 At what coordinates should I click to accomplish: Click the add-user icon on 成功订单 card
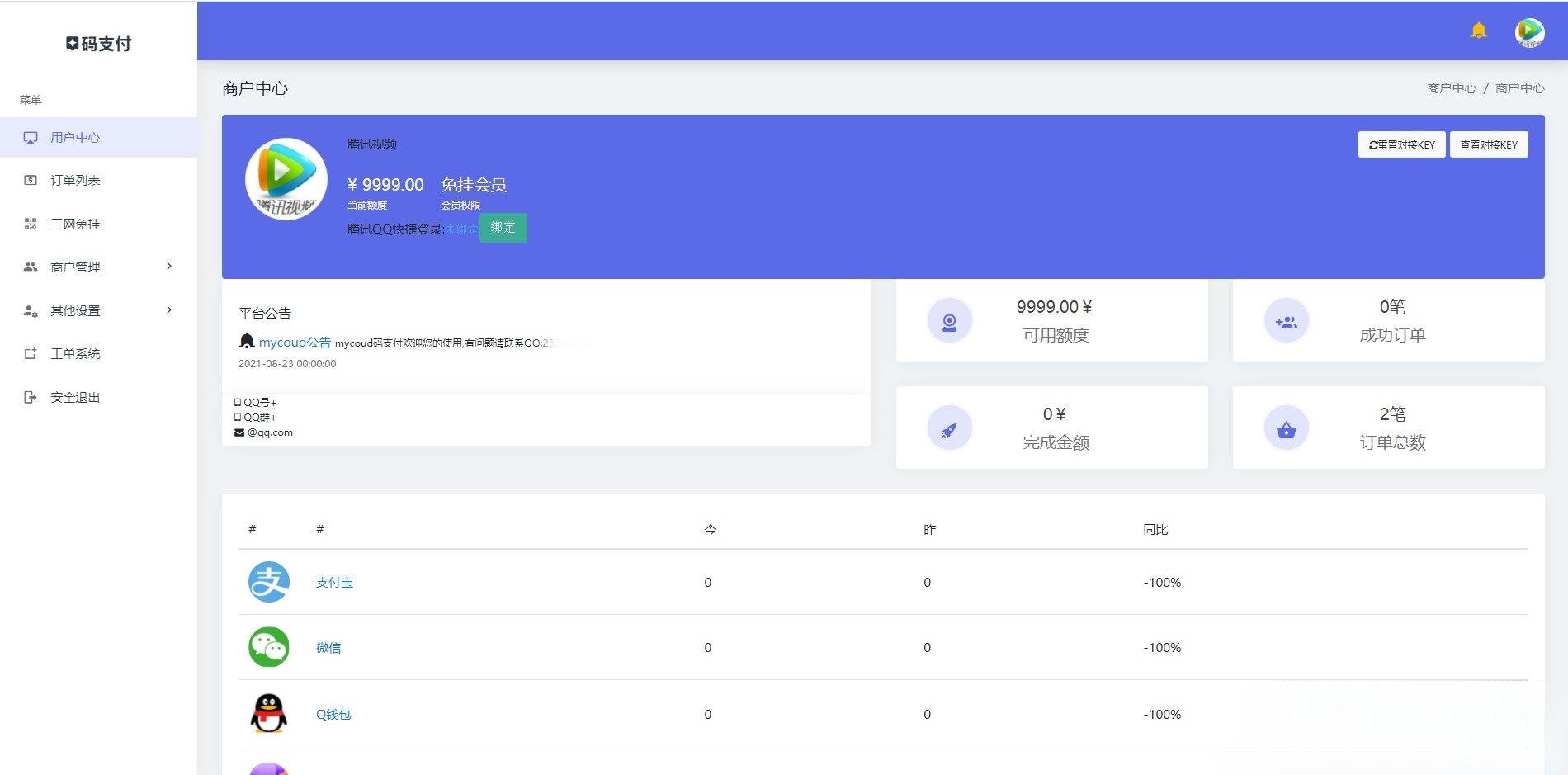pos(1287,320)
